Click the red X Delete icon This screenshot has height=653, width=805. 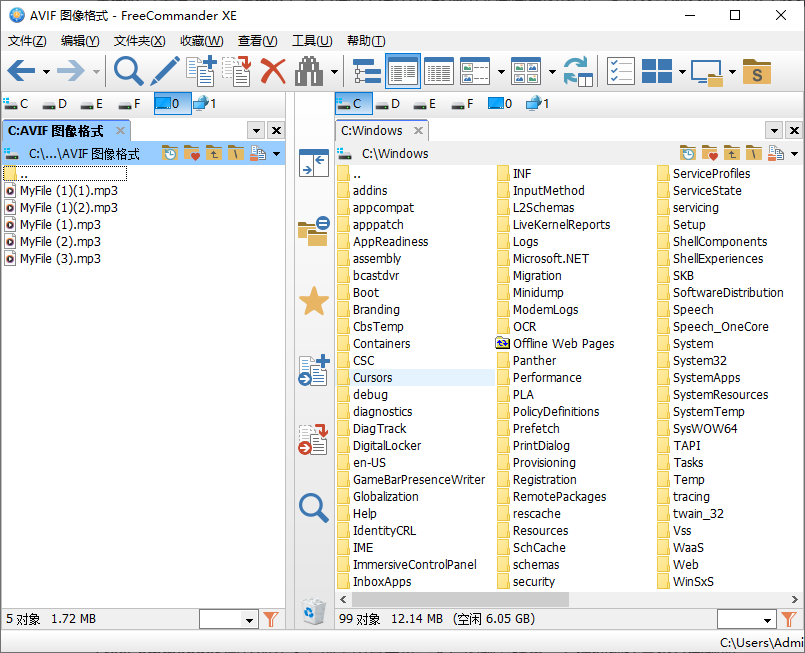[x=273, y=71]
